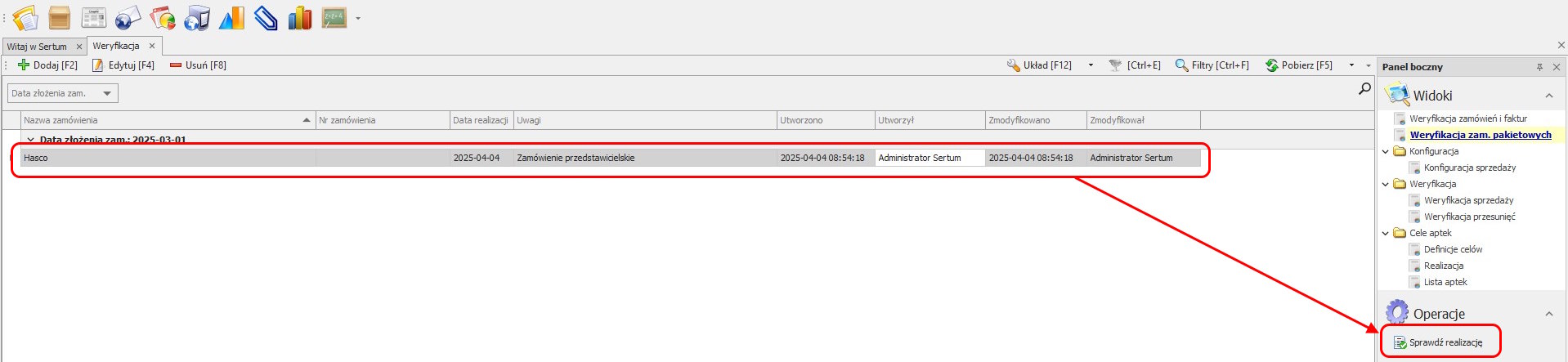Click the Dodaj [F2] button

(47, 65)
